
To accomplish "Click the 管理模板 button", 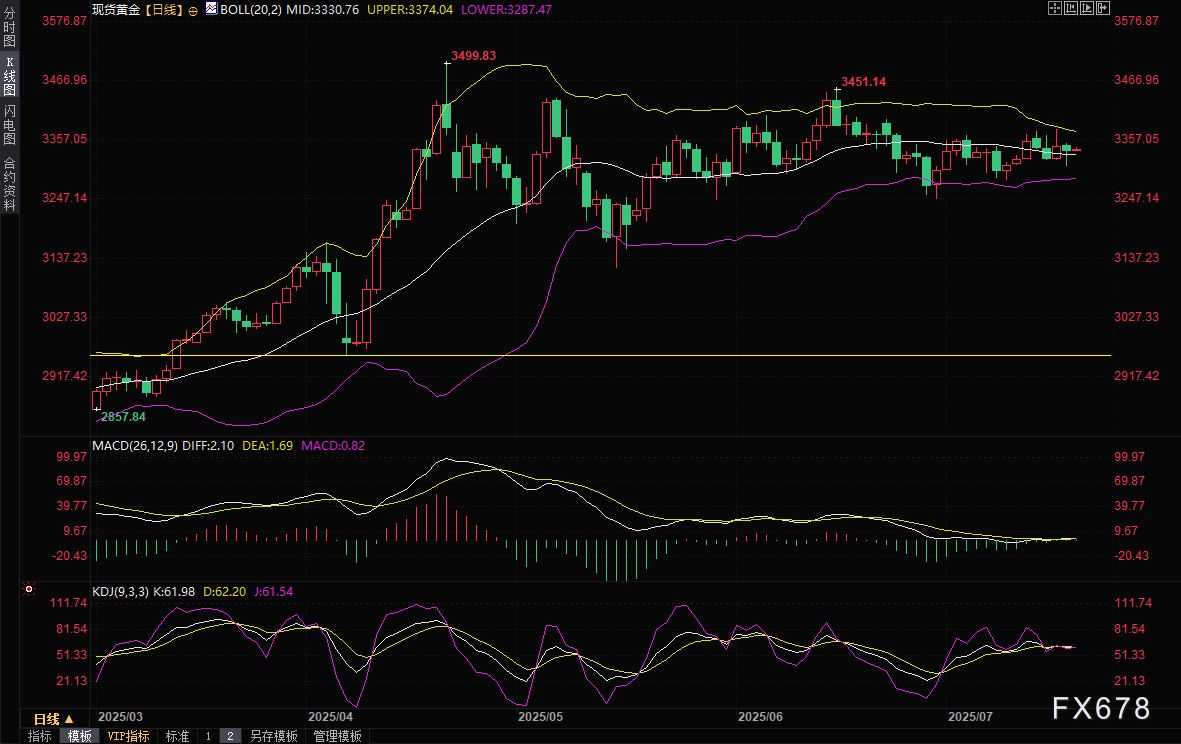I will (337, 736).
